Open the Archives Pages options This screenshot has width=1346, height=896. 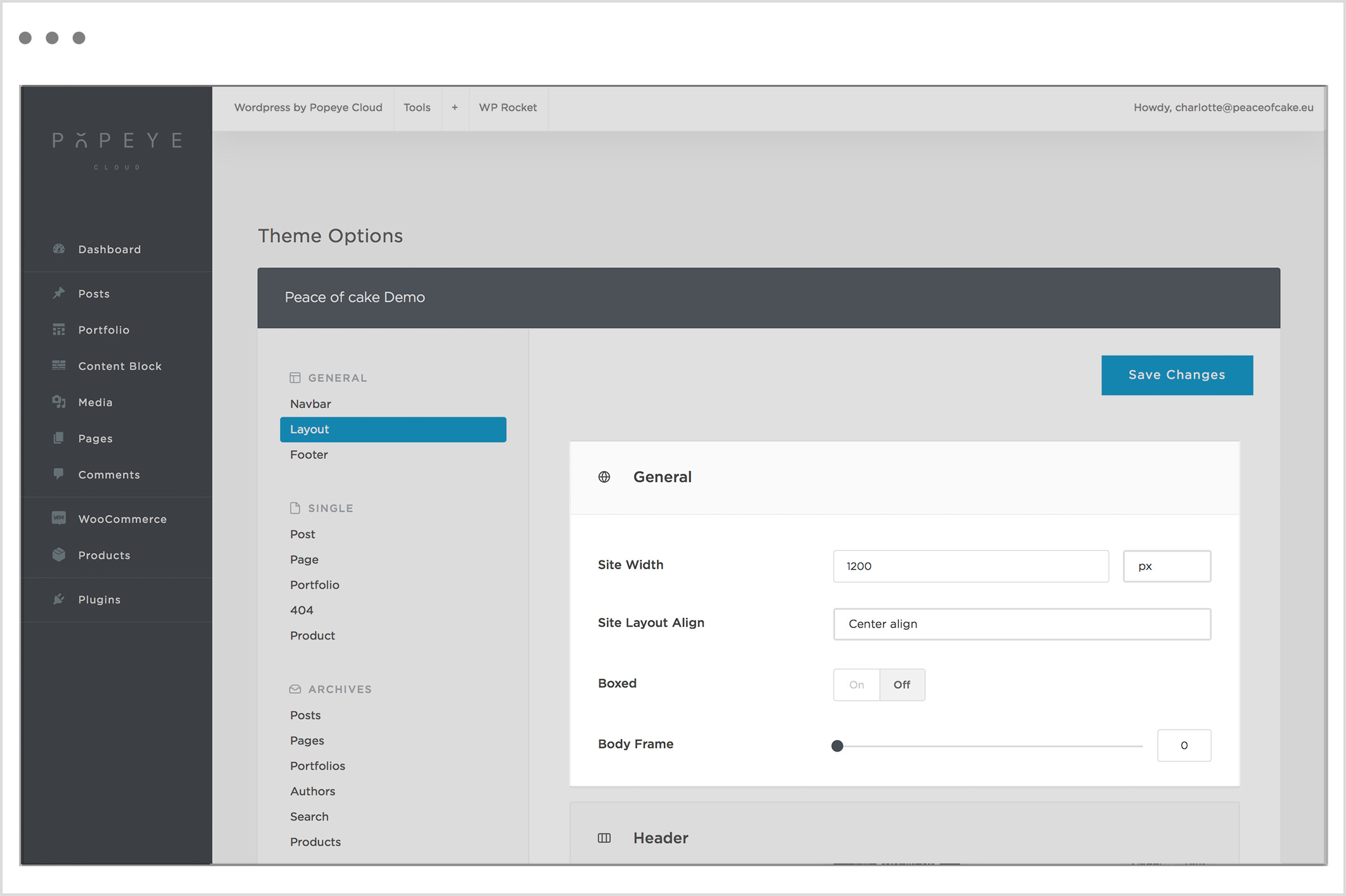point(307,741)
